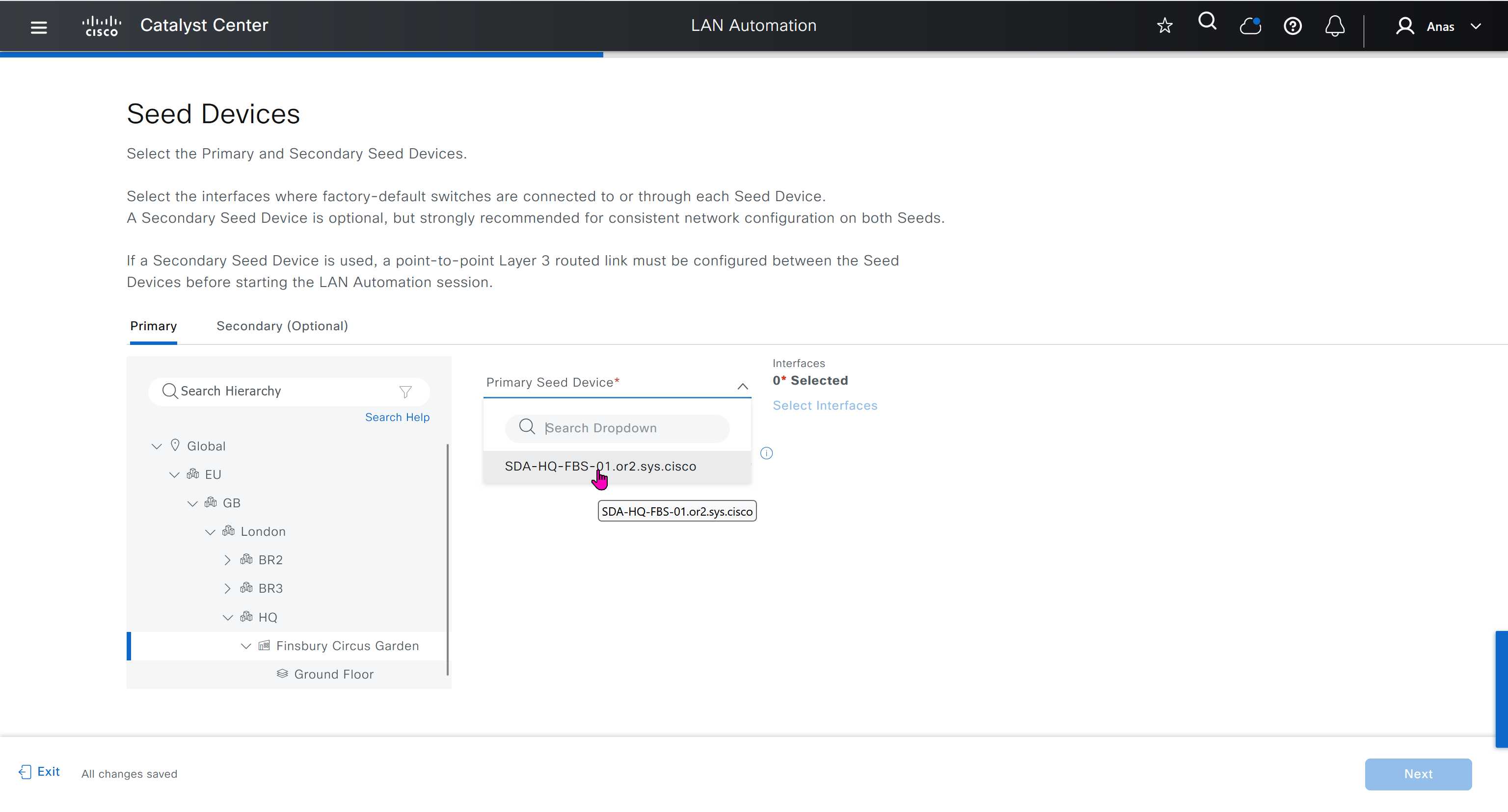This screenshot has height=812, width=1508.
Task: Collapse the London area node
Action: click(x=210, y=532)
